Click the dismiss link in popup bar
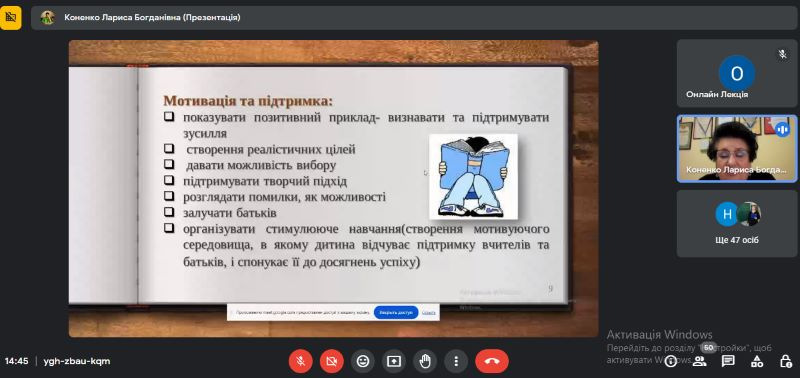 (x=429, y=312)
